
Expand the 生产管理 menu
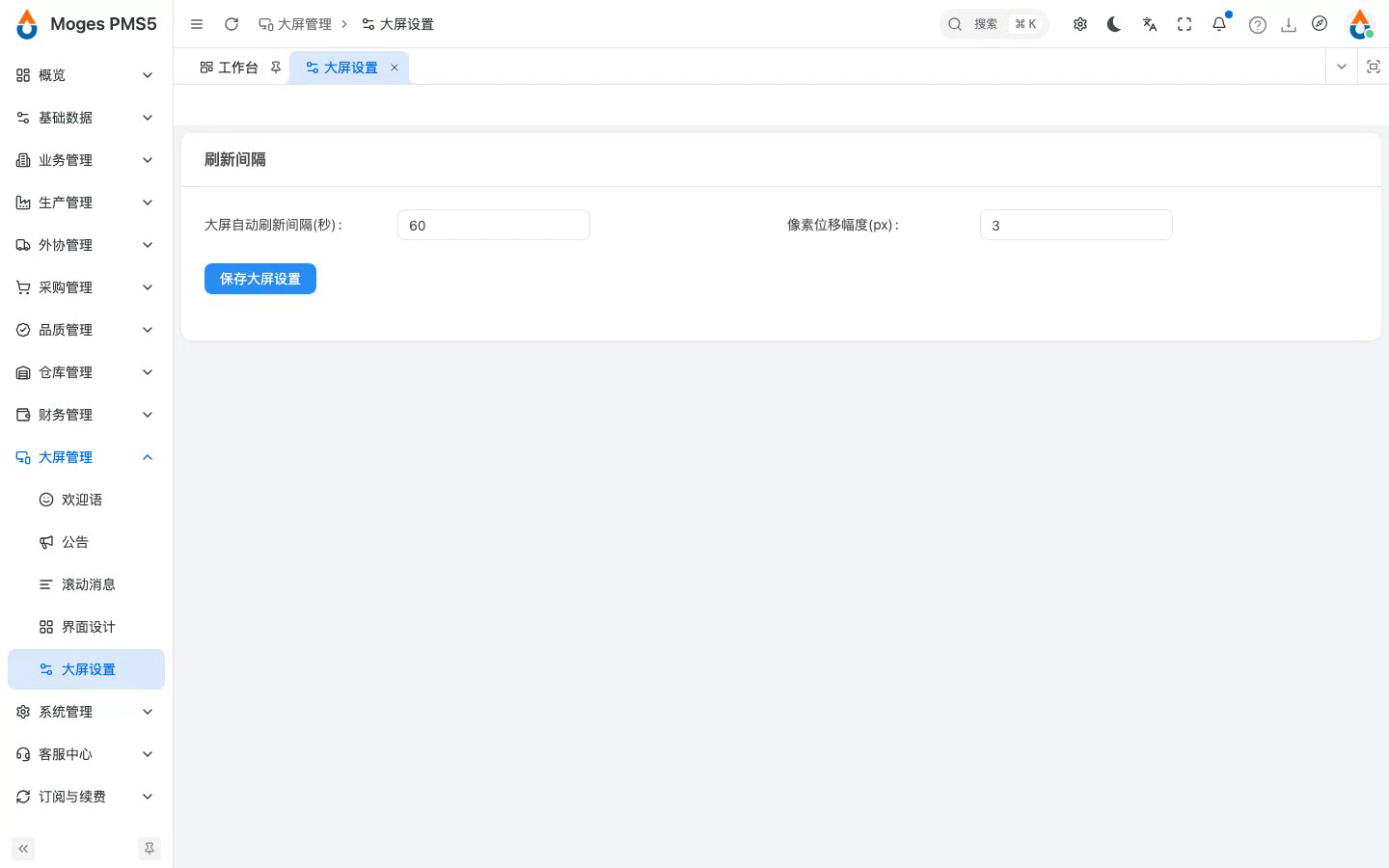[86, 203]
